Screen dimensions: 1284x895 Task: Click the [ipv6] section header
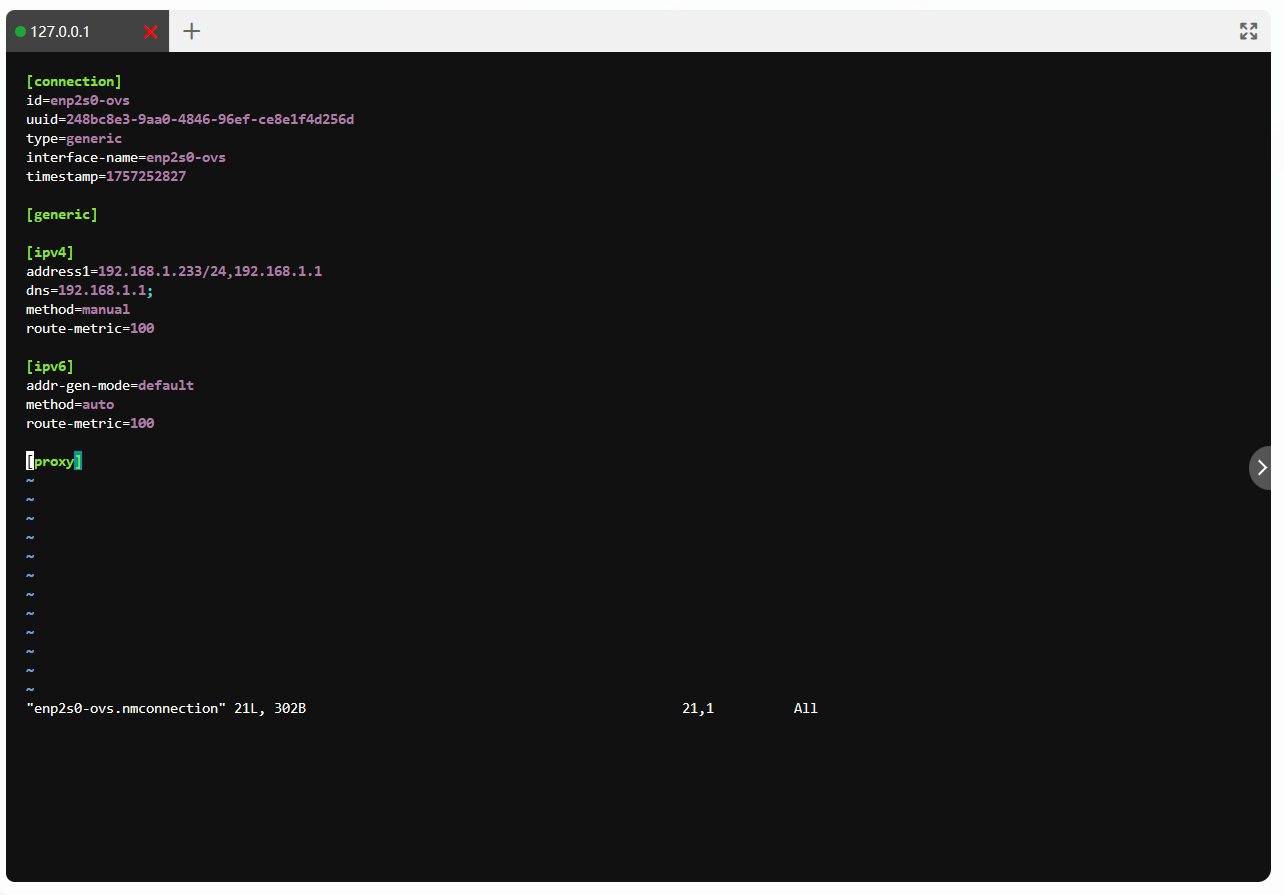50,366
